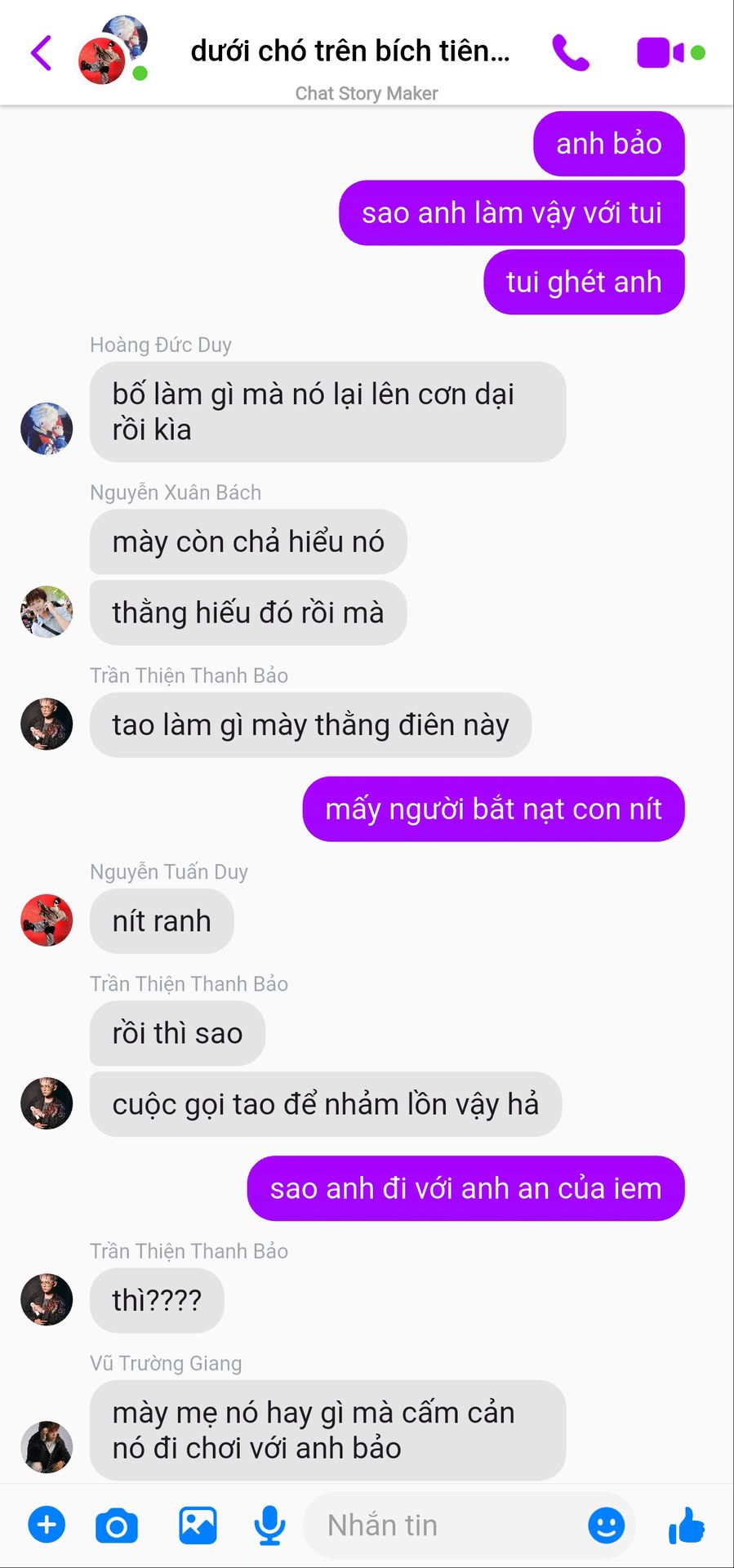Tap the 'thì????' message bubble

157,1300
